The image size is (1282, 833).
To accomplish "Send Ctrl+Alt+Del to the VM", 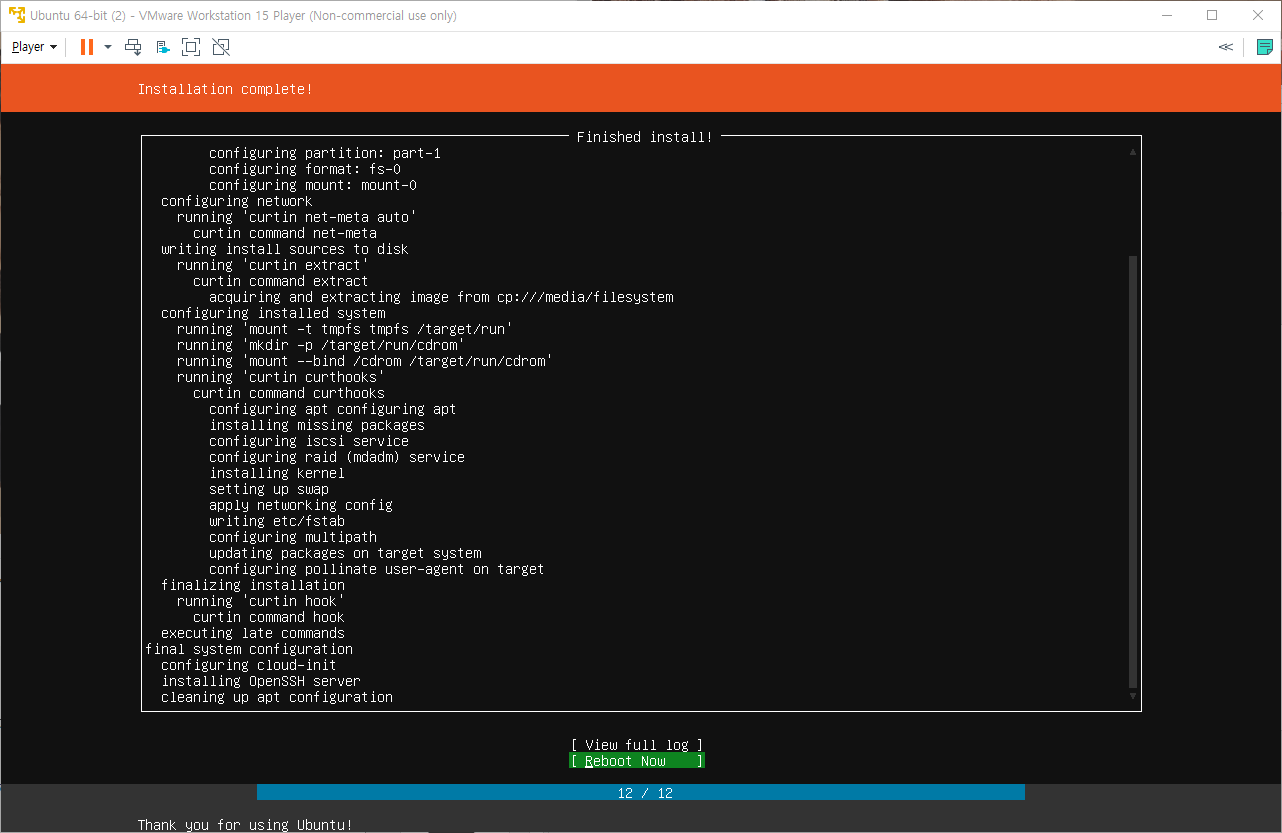I will [133, 47].
